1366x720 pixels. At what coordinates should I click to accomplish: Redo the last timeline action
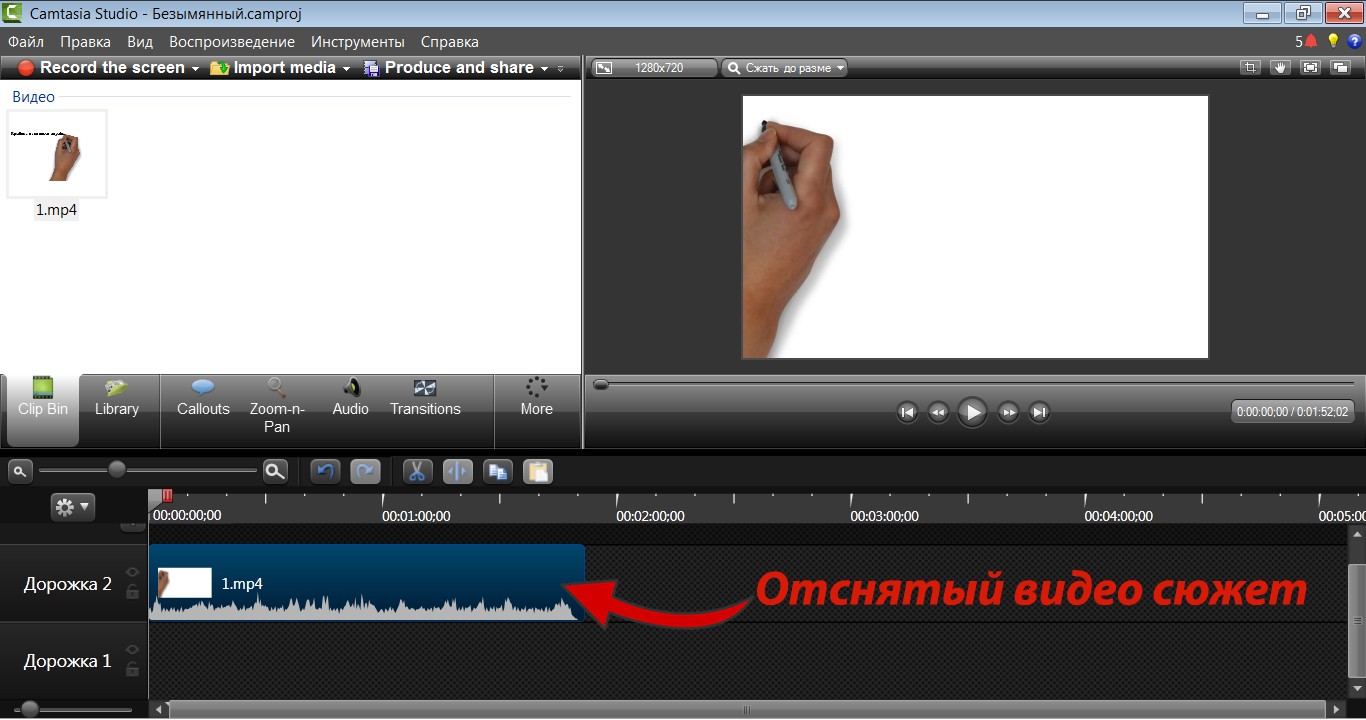[365, 472]
